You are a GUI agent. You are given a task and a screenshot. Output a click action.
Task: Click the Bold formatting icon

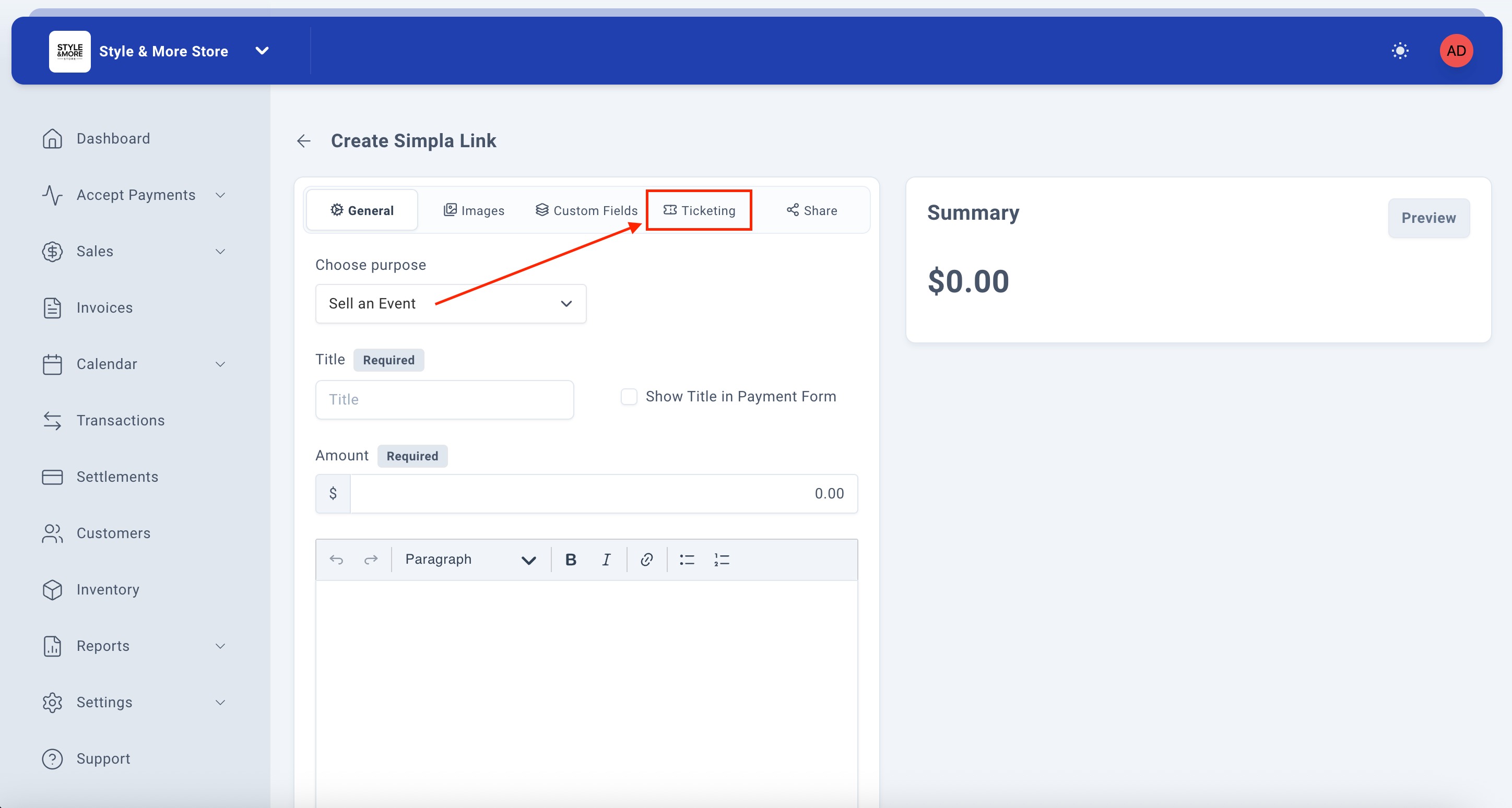click(571, 560)
